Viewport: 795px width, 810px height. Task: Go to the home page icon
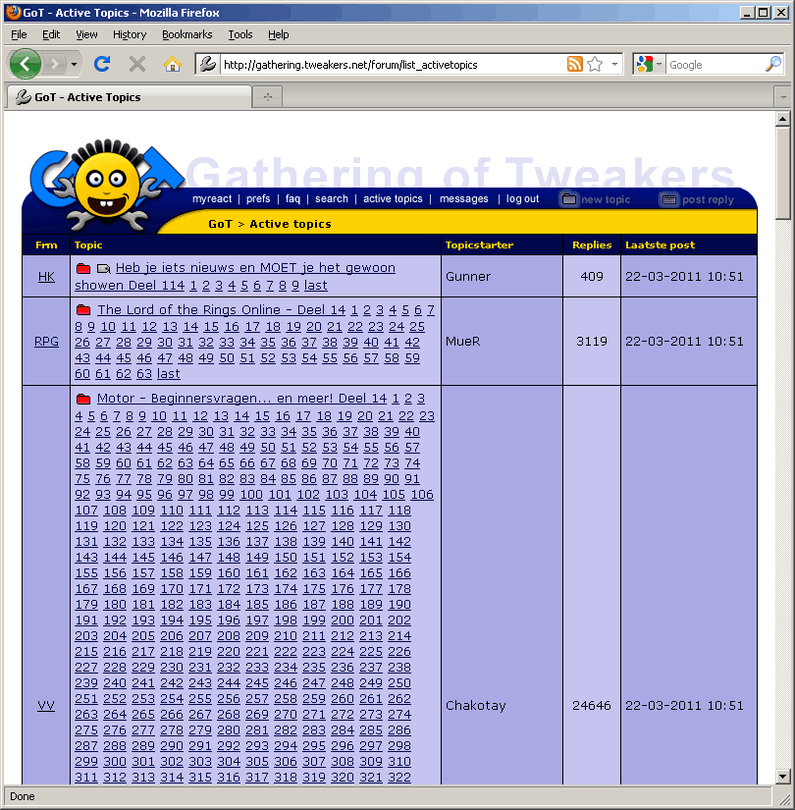click(172, 65)
